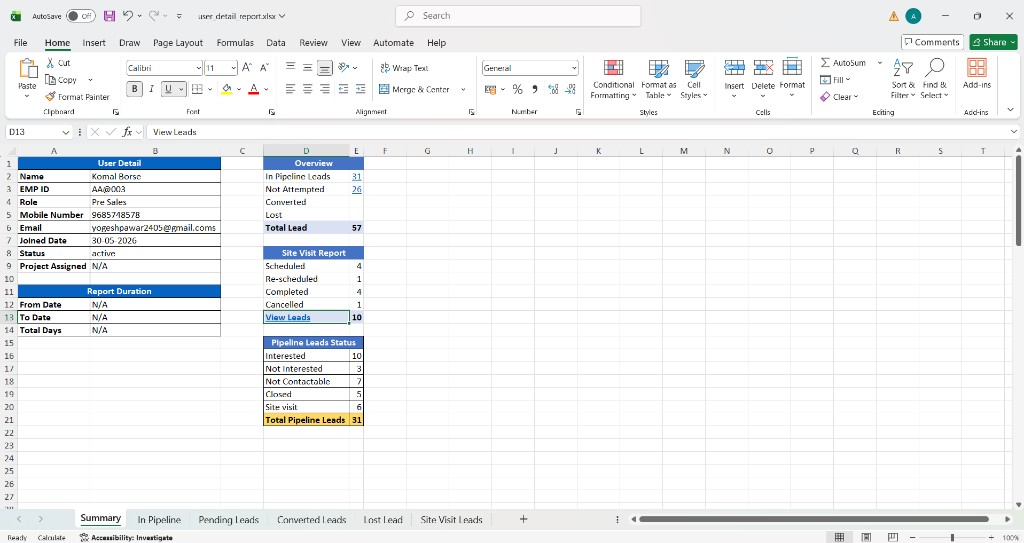Collapse the ribbon with the chevron

click(x=1010, y=110)
